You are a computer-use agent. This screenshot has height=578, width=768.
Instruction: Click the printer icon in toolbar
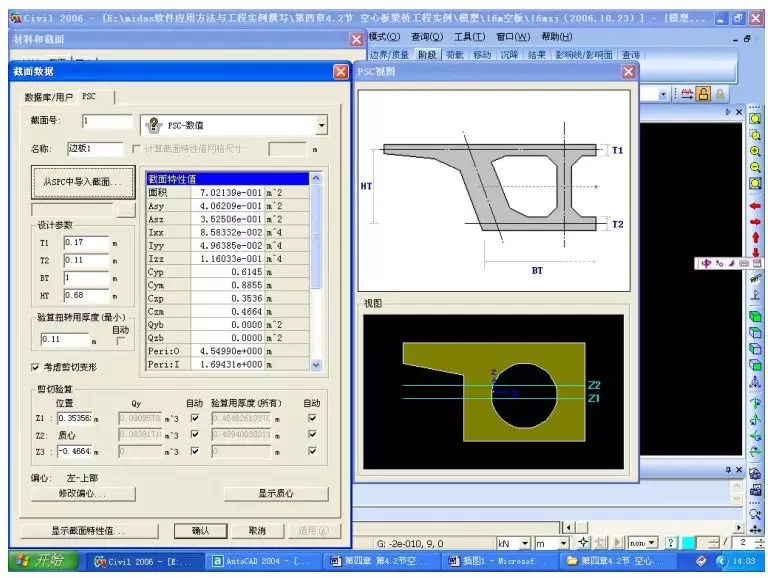tap(687, 94)
